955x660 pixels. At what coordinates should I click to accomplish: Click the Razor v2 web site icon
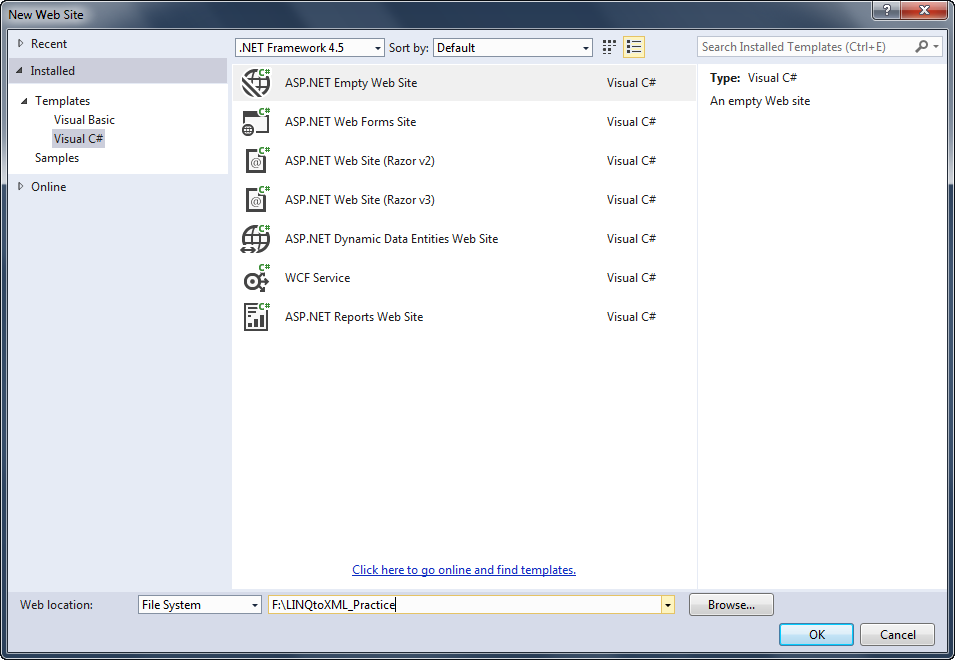(256, 161)
